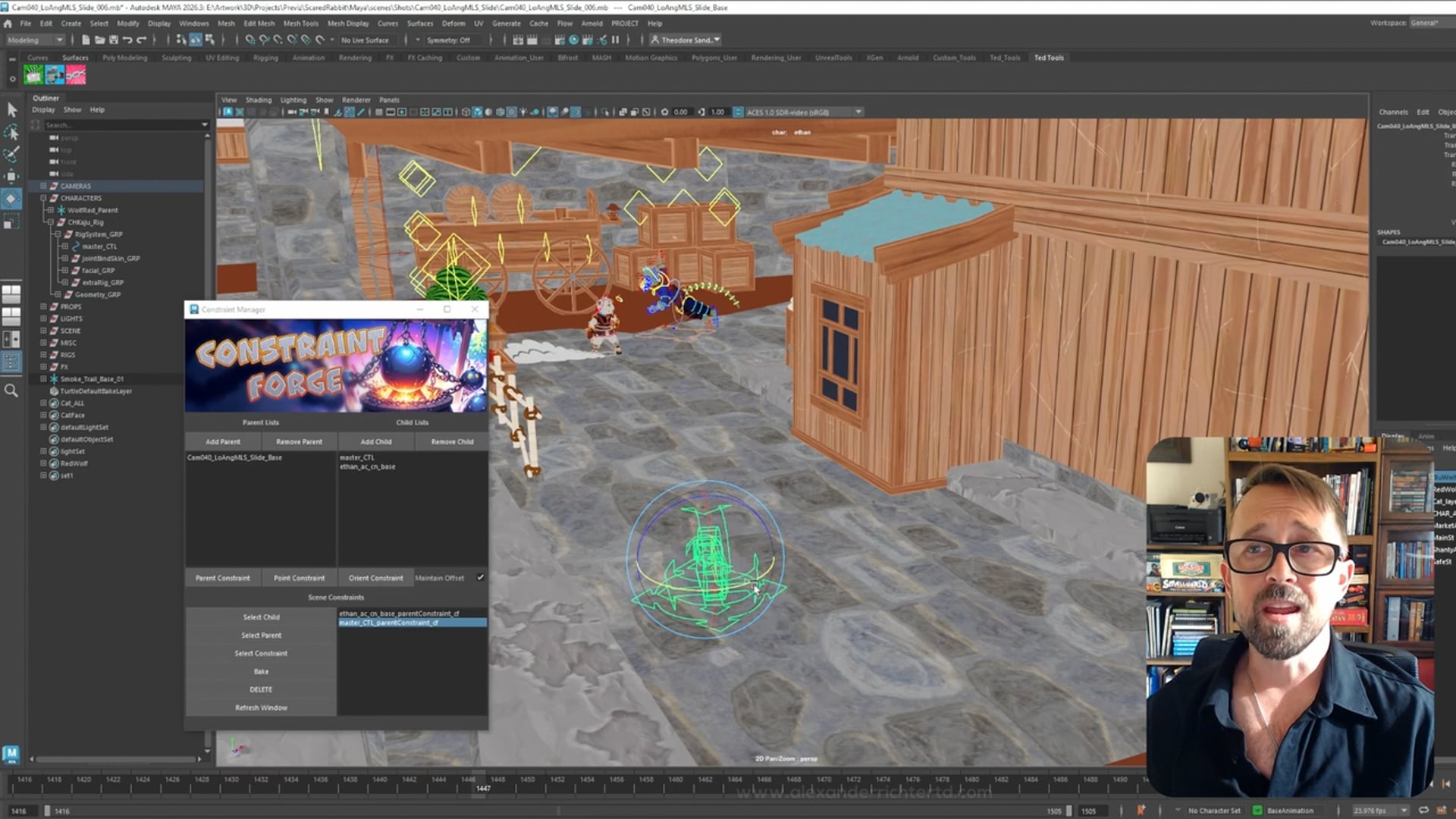Toggle the Outliner search filter icon

pos(36,125)
